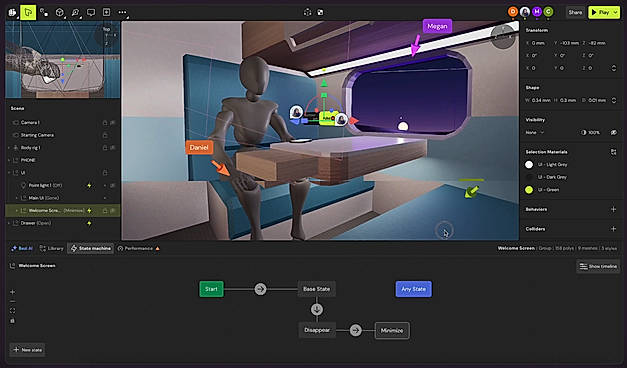Click transition arrow between Disappear and Minimize

click(x=355, y=330)
